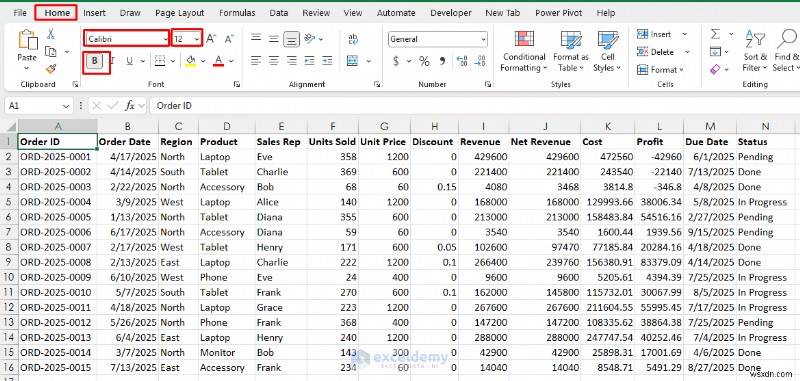Open the Font dialog launcher
This screenshot has height=381, width=800.
237,84
